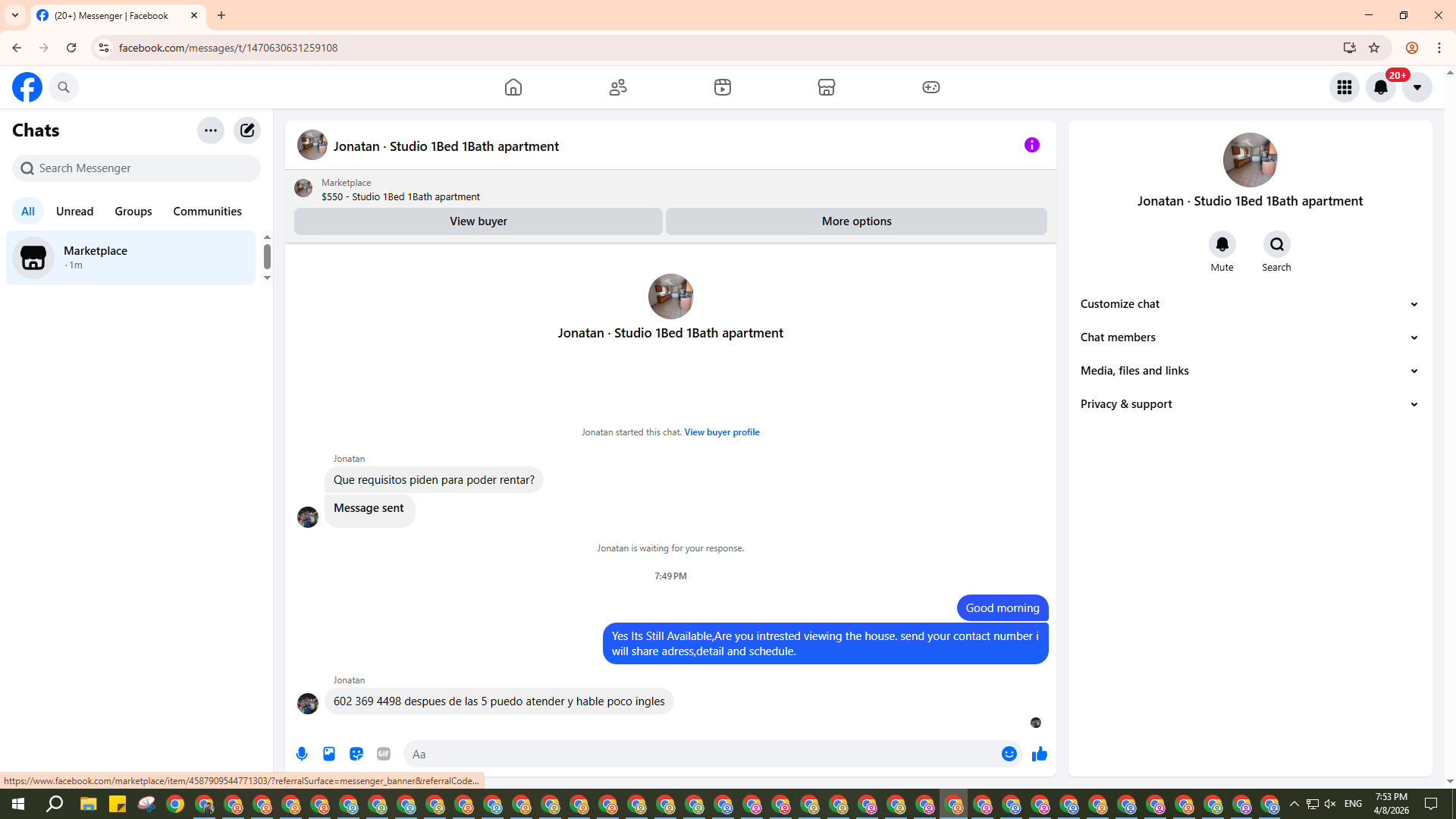Open the GIF picker icon
The image size is (1456, 819).
(384, 754)
